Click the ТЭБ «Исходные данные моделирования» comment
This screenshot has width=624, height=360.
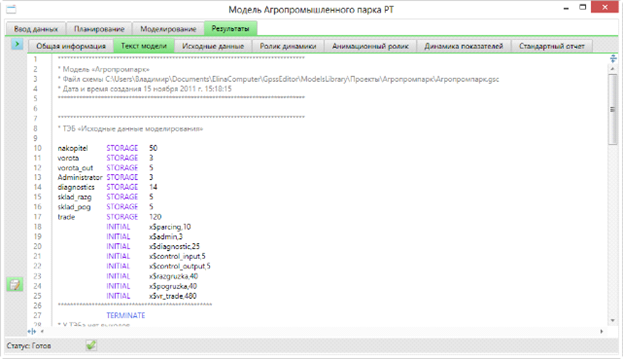130,129
